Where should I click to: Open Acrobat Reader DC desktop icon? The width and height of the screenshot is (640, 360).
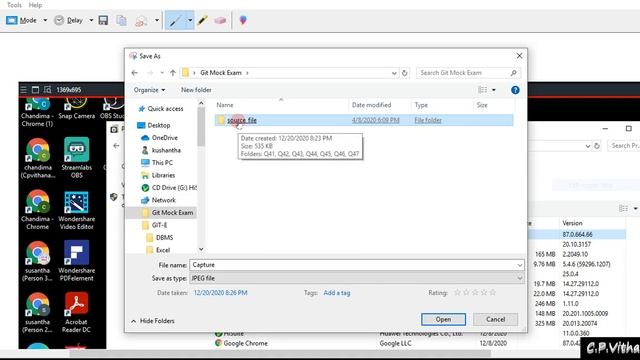coord(76,313)
